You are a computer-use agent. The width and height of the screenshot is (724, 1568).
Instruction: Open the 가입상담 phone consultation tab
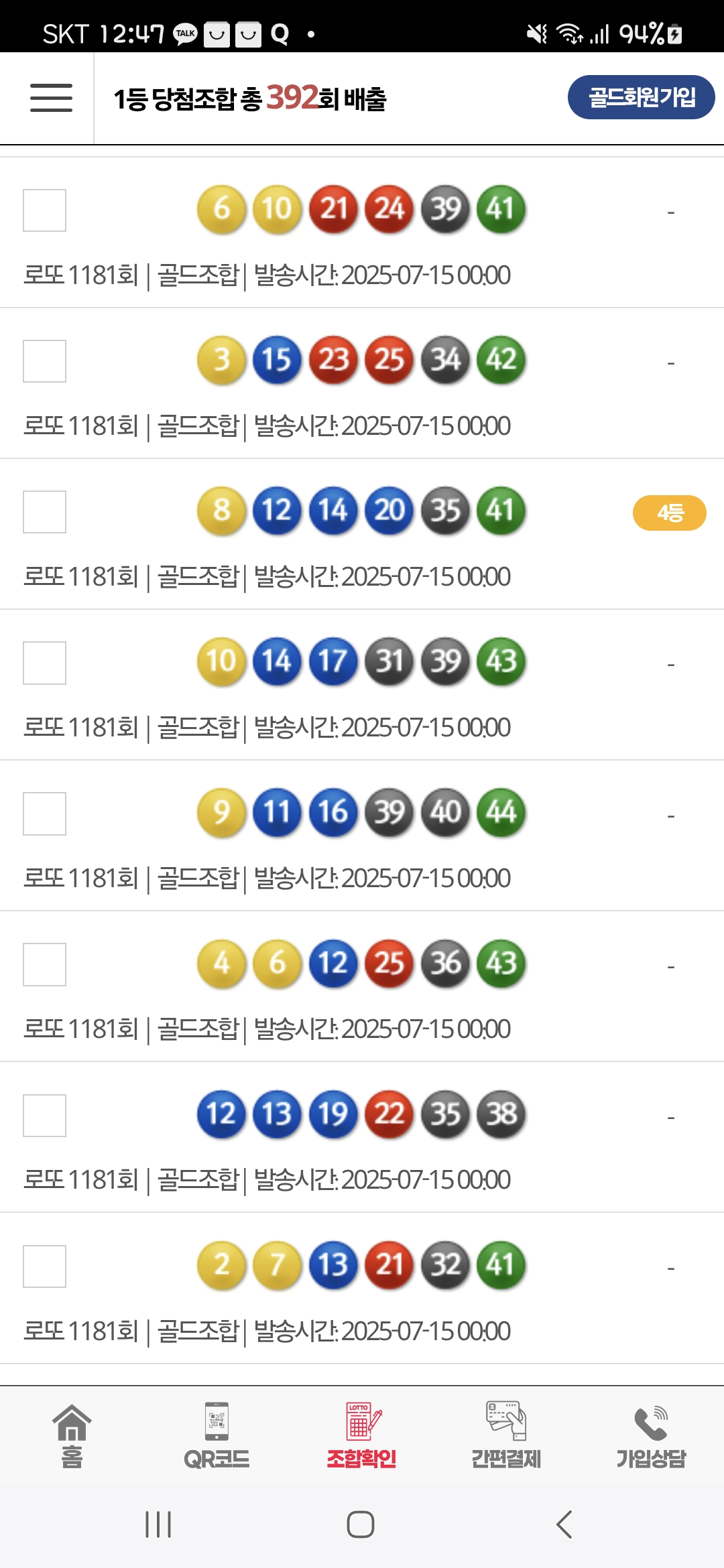pyautogui.click(x=651, y=1435)
